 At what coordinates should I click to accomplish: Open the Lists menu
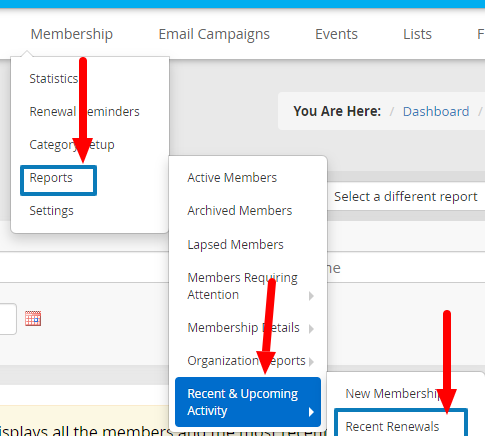point(417,34)
